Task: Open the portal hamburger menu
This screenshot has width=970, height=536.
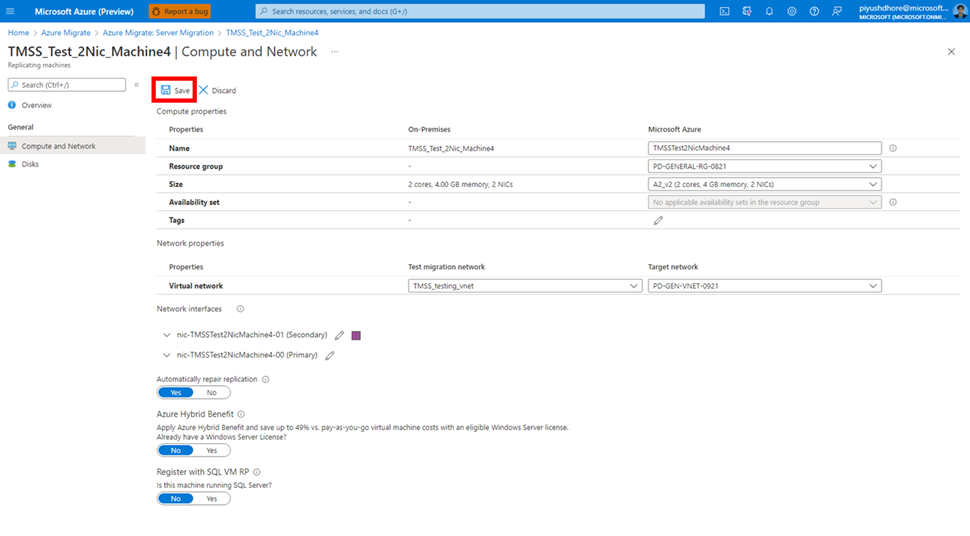Action: coord(10,11)
